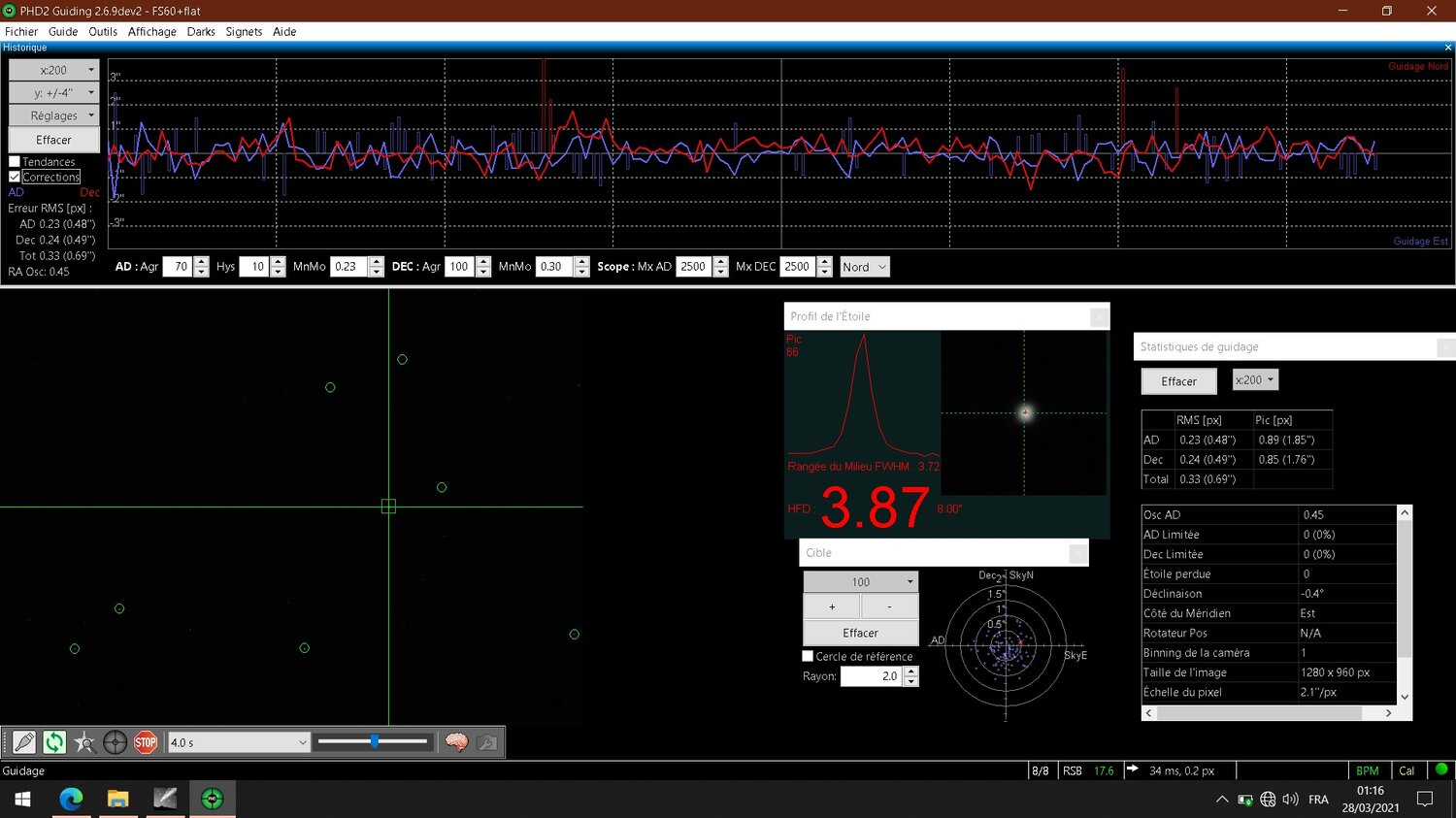Open advanced settings with the brain icon
The height and width of the screenshot is (818, 1456).
(x=456, y=742)
